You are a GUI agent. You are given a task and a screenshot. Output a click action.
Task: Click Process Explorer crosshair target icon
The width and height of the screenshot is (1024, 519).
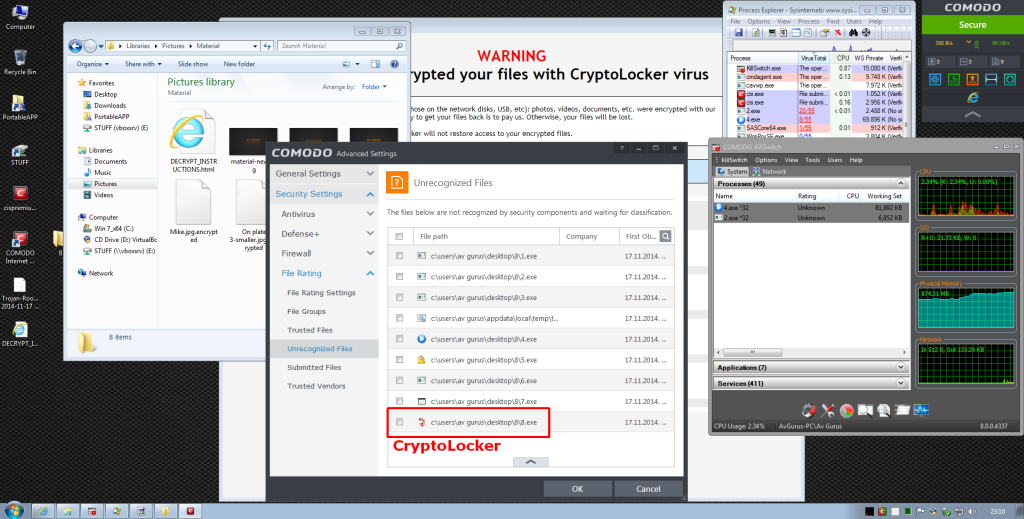(866, 32)
